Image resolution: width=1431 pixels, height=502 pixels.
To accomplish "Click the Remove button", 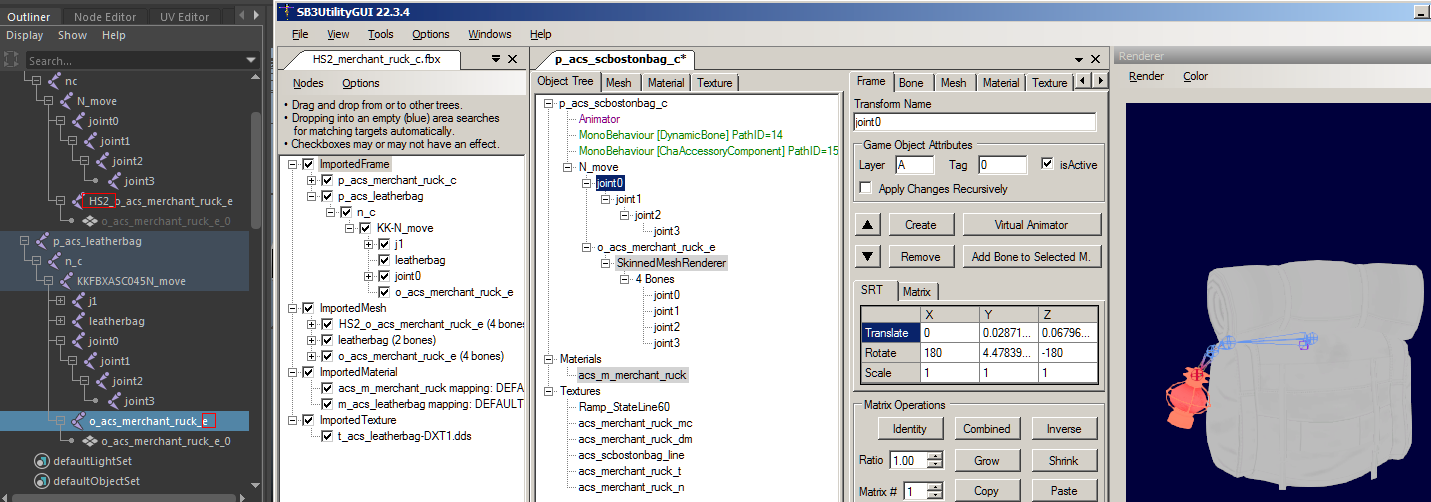I will click(x=921, y=257).
